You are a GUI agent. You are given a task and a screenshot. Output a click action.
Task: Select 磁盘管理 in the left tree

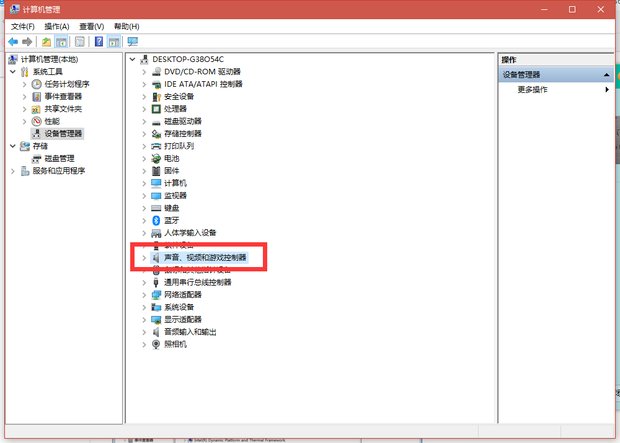[59, 158]
